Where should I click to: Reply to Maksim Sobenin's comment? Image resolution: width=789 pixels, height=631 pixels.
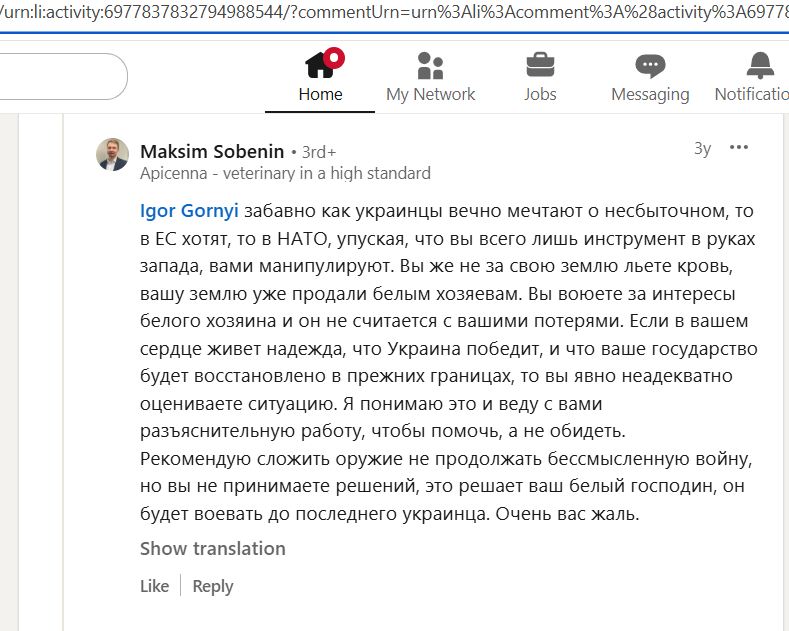212,586
